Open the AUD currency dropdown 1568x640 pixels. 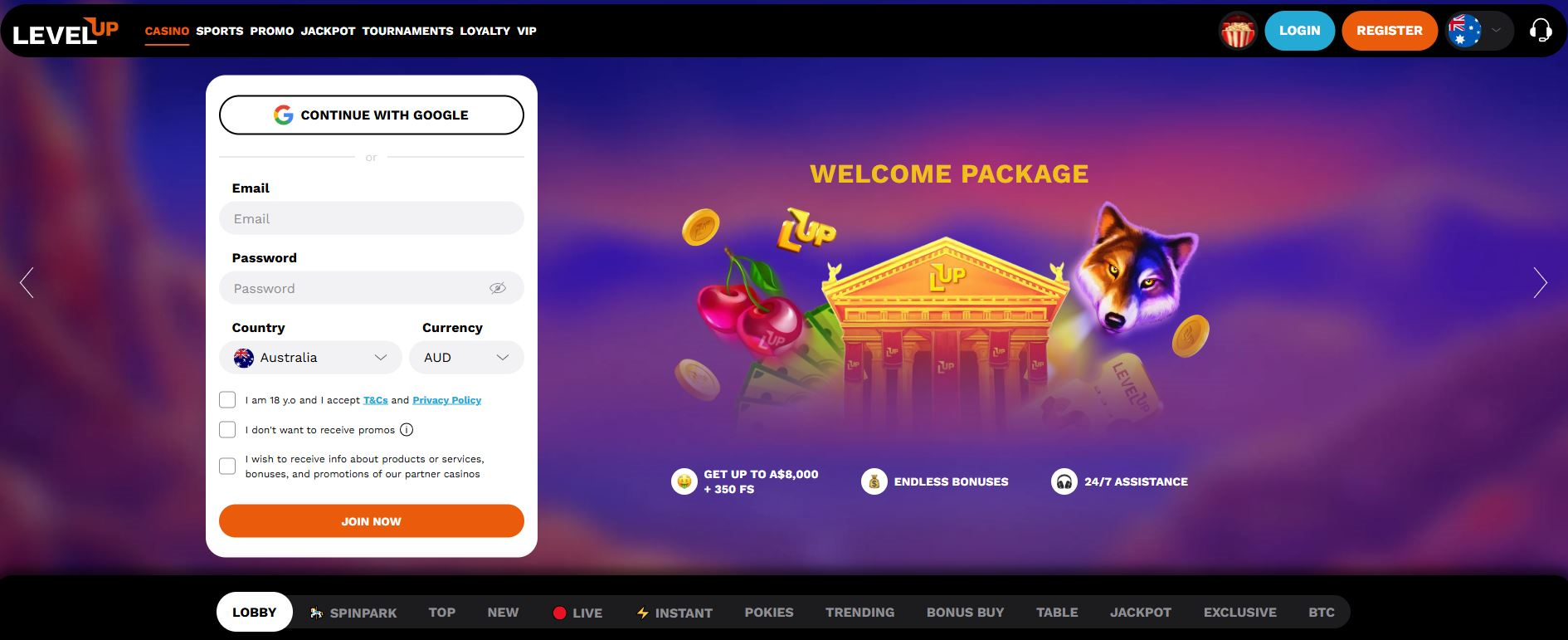pyautogui.click(x=466, y=358)
